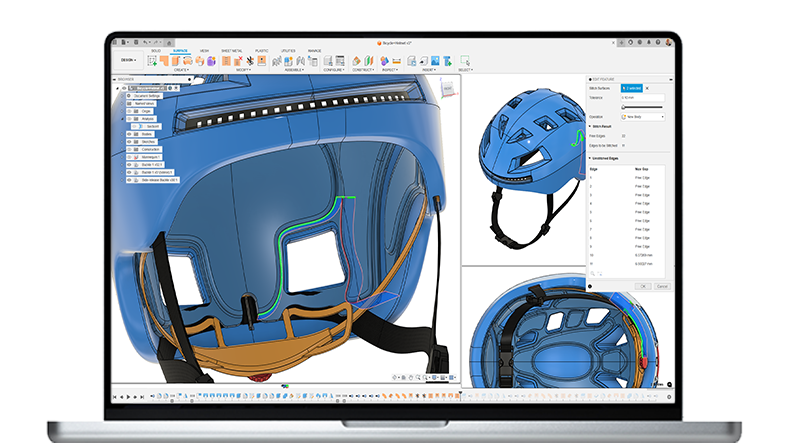
Task: Click the ViewCube in the viewport corner
Action: tap(447, 91)
